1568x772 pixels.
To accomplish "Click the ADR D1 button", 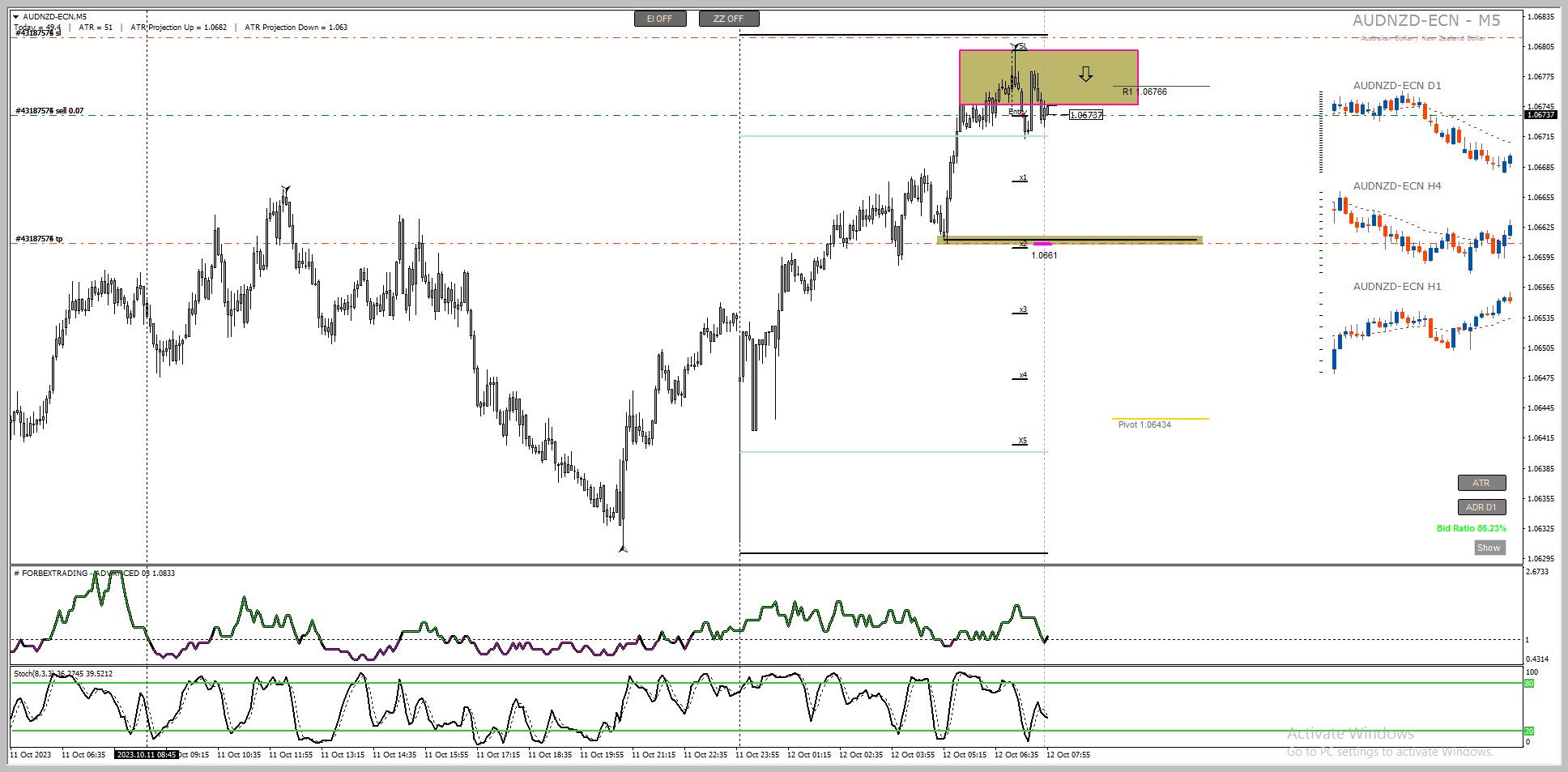I will [x=1481, y=507].
